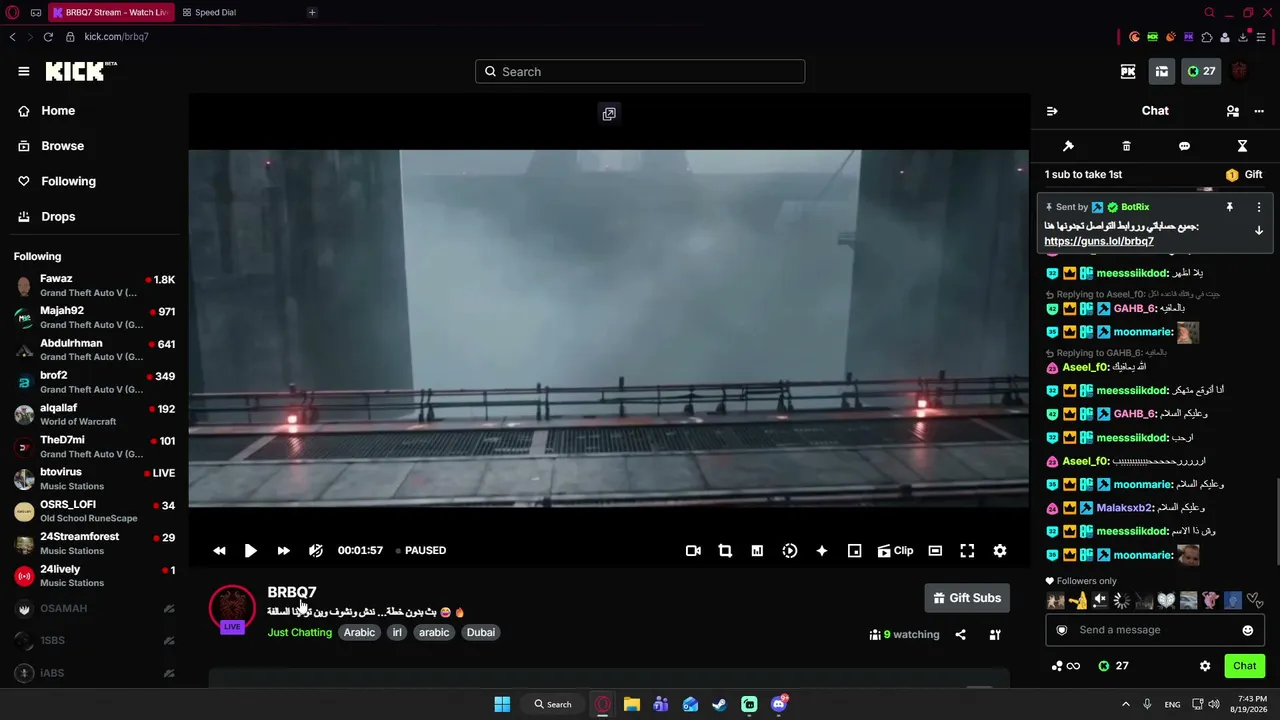
Task: Open chat settings gear icon
Action: (1205, 666)
